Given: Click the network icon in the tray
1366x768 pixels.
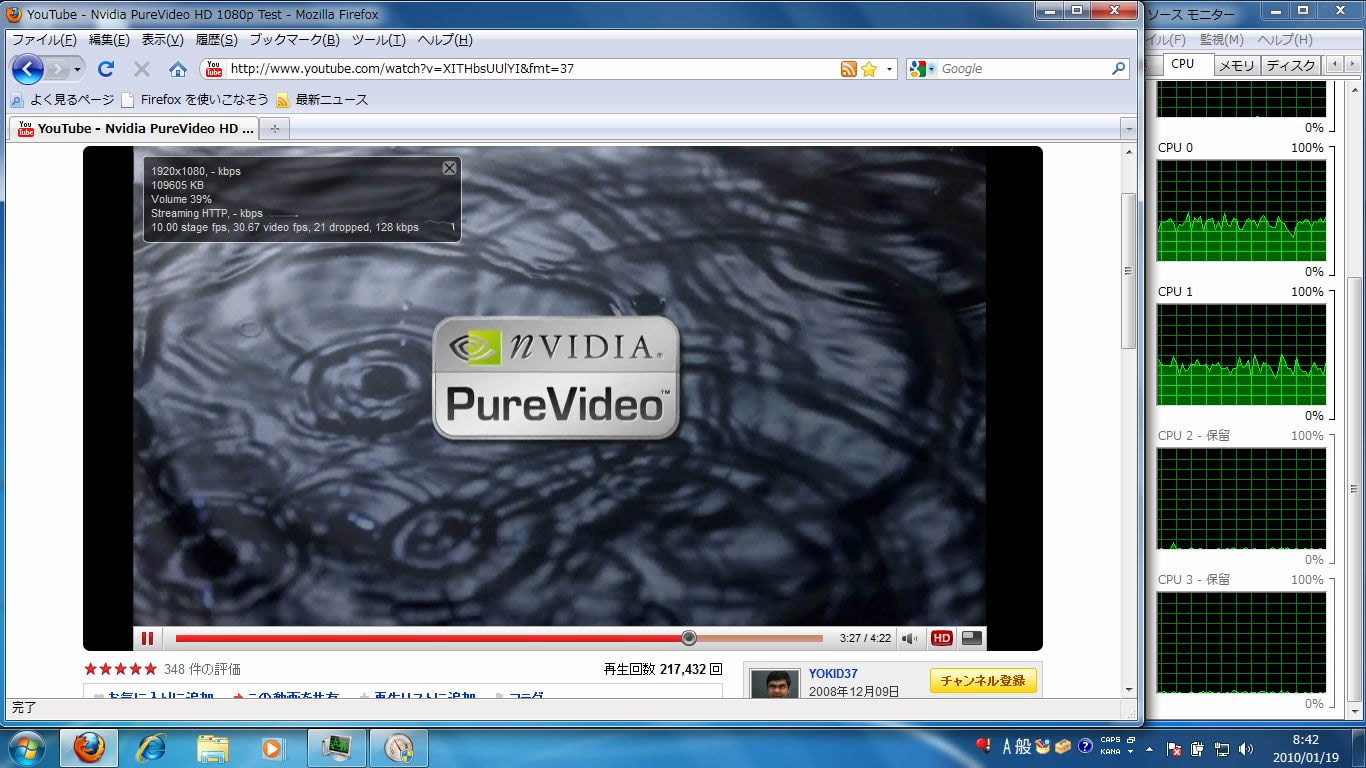Looking at the screenshot, I should pyautogui.click(x=1222, y=748).
